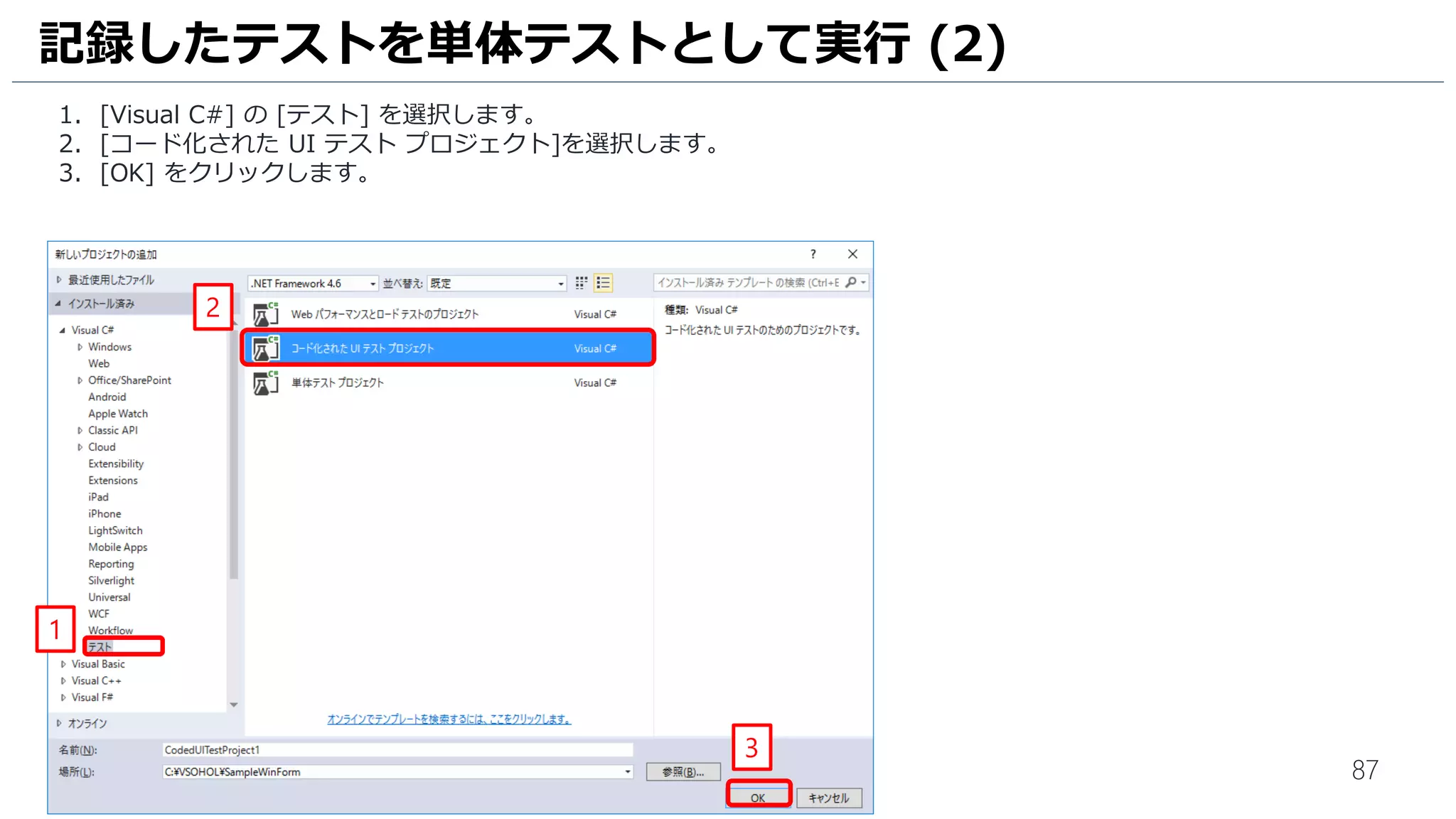Expand the オンライン section
1456x819 pixels.
pos(59,723)
